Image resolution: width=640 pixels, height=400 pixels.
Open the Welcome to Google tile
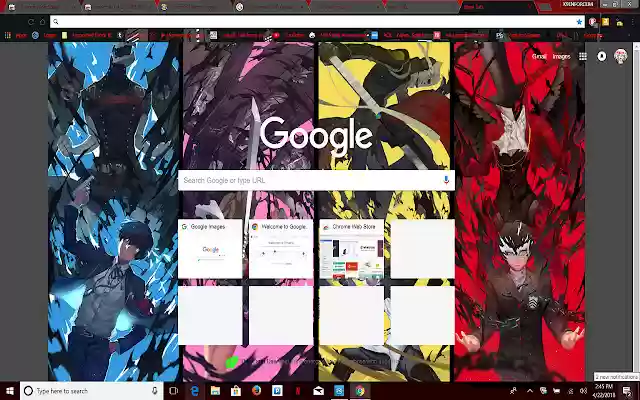click(x=281, y=249)
